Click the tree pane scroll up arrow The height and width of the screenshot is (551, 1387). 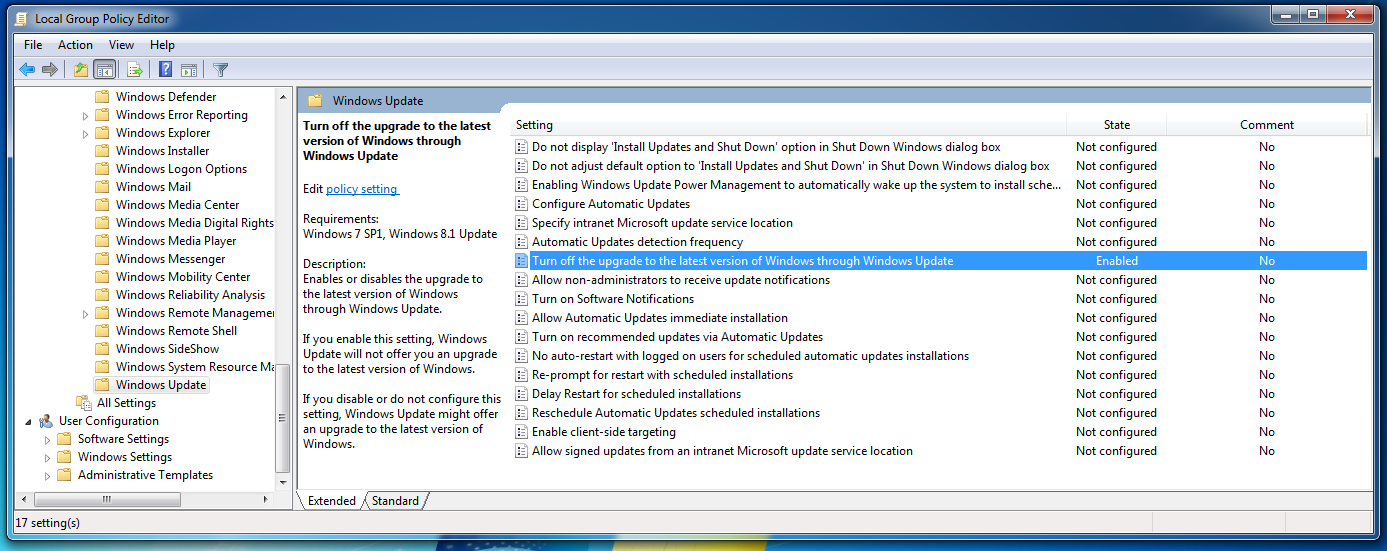tap(283, 95)
